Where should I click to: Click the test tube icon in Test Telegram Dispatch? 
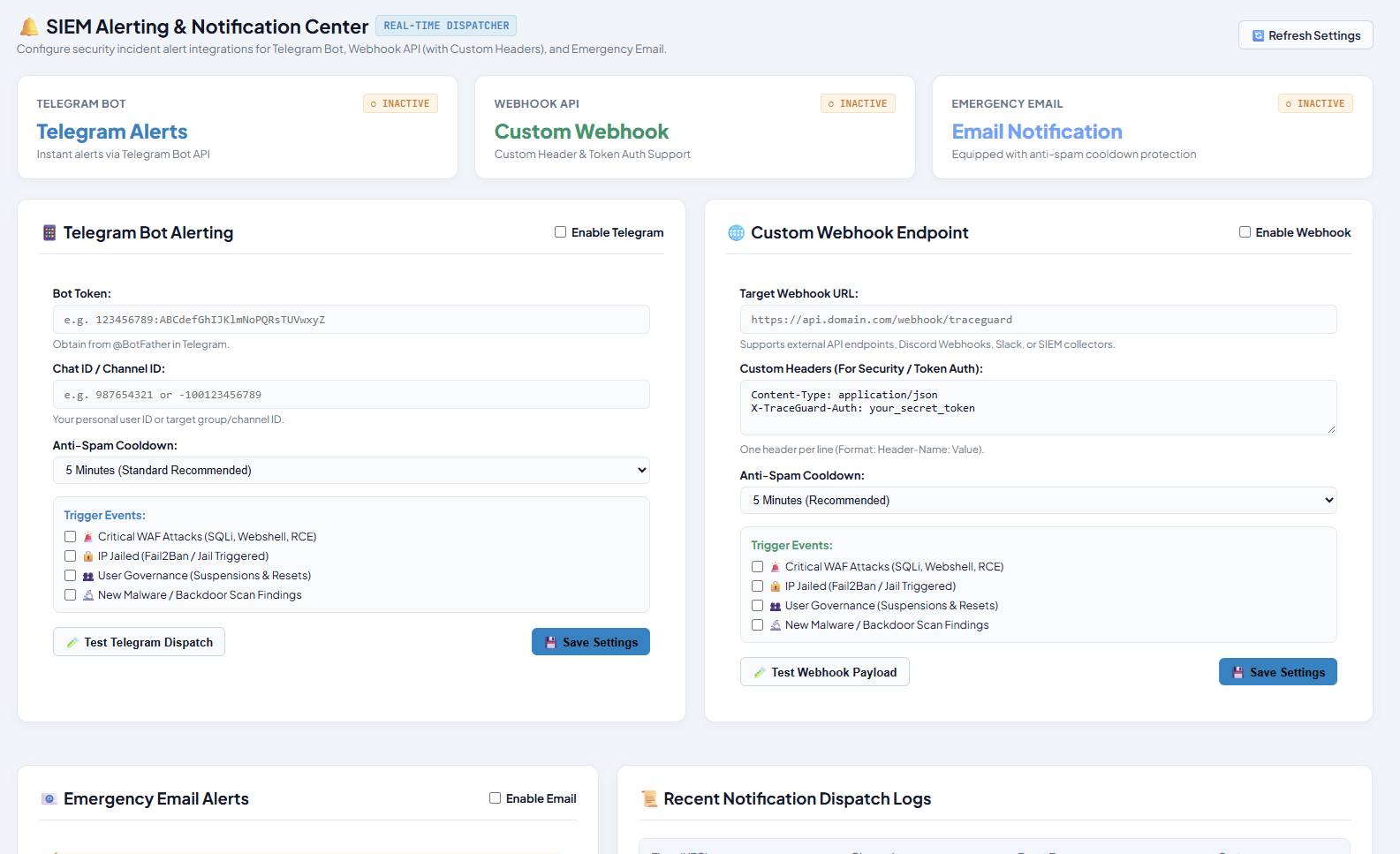72,643
